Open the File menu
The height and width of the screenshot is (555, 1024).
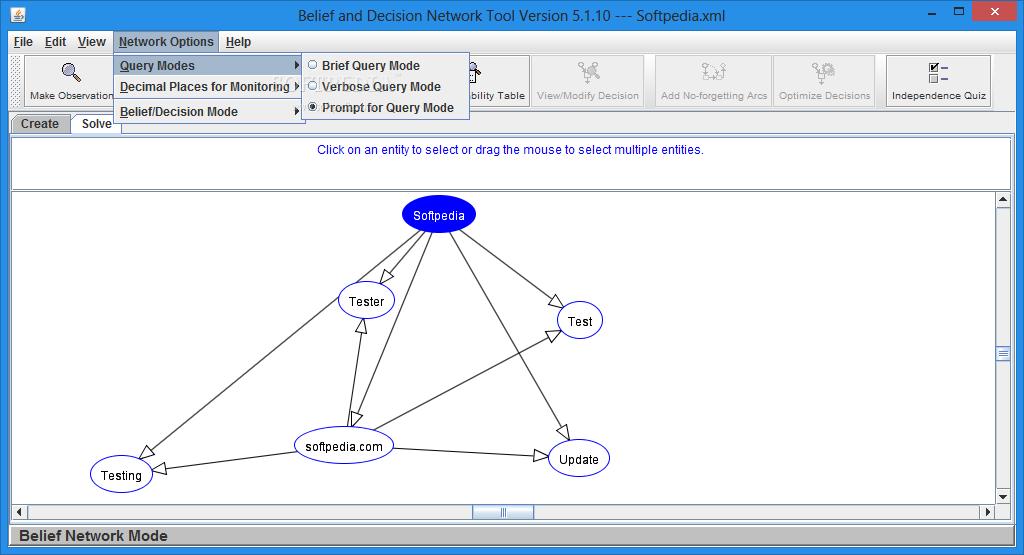23,42
